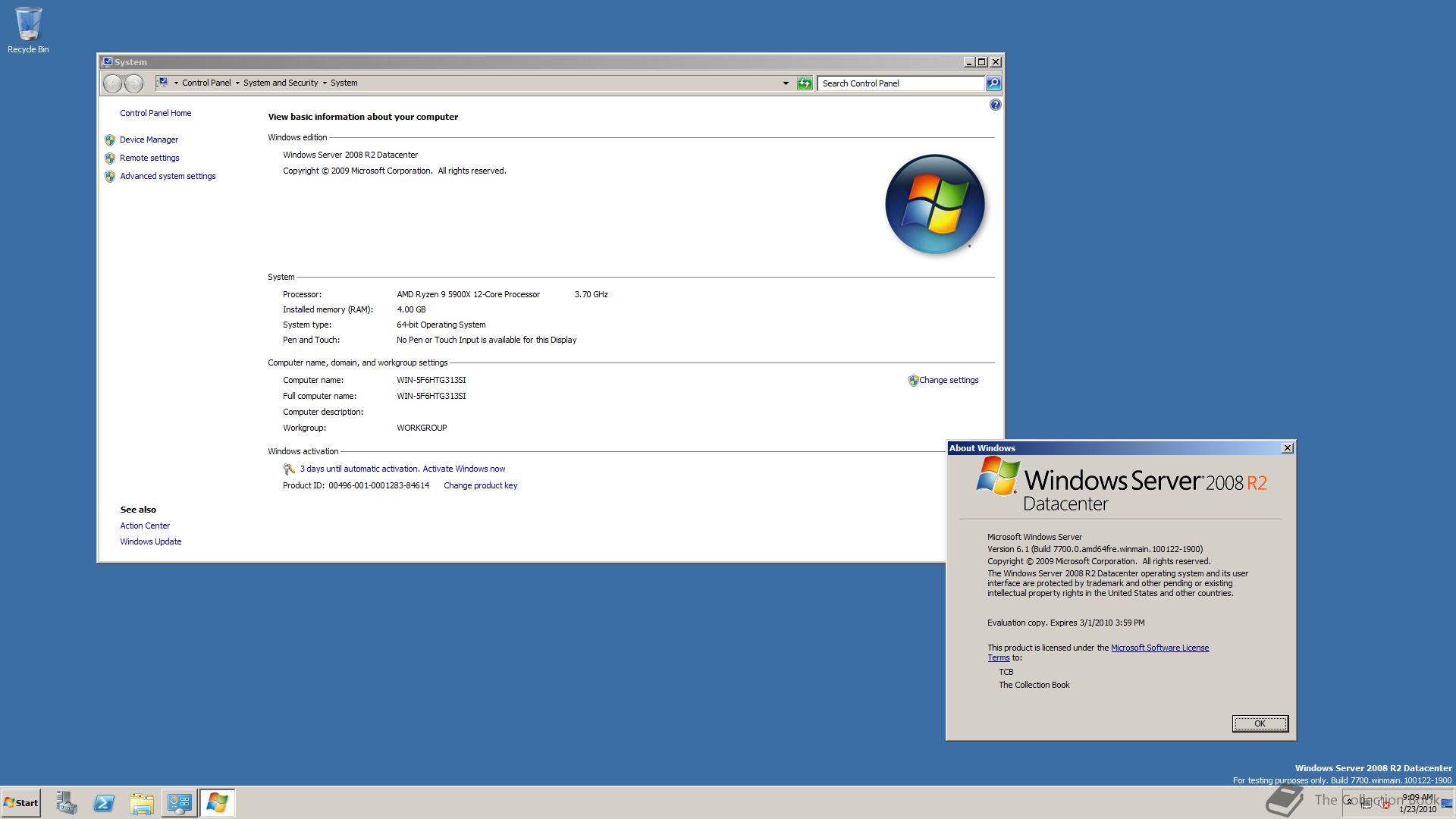Viewport: 1456px width, 819px height.
Task: Open the Recycle Bin desktop icon
Action: 28,30
